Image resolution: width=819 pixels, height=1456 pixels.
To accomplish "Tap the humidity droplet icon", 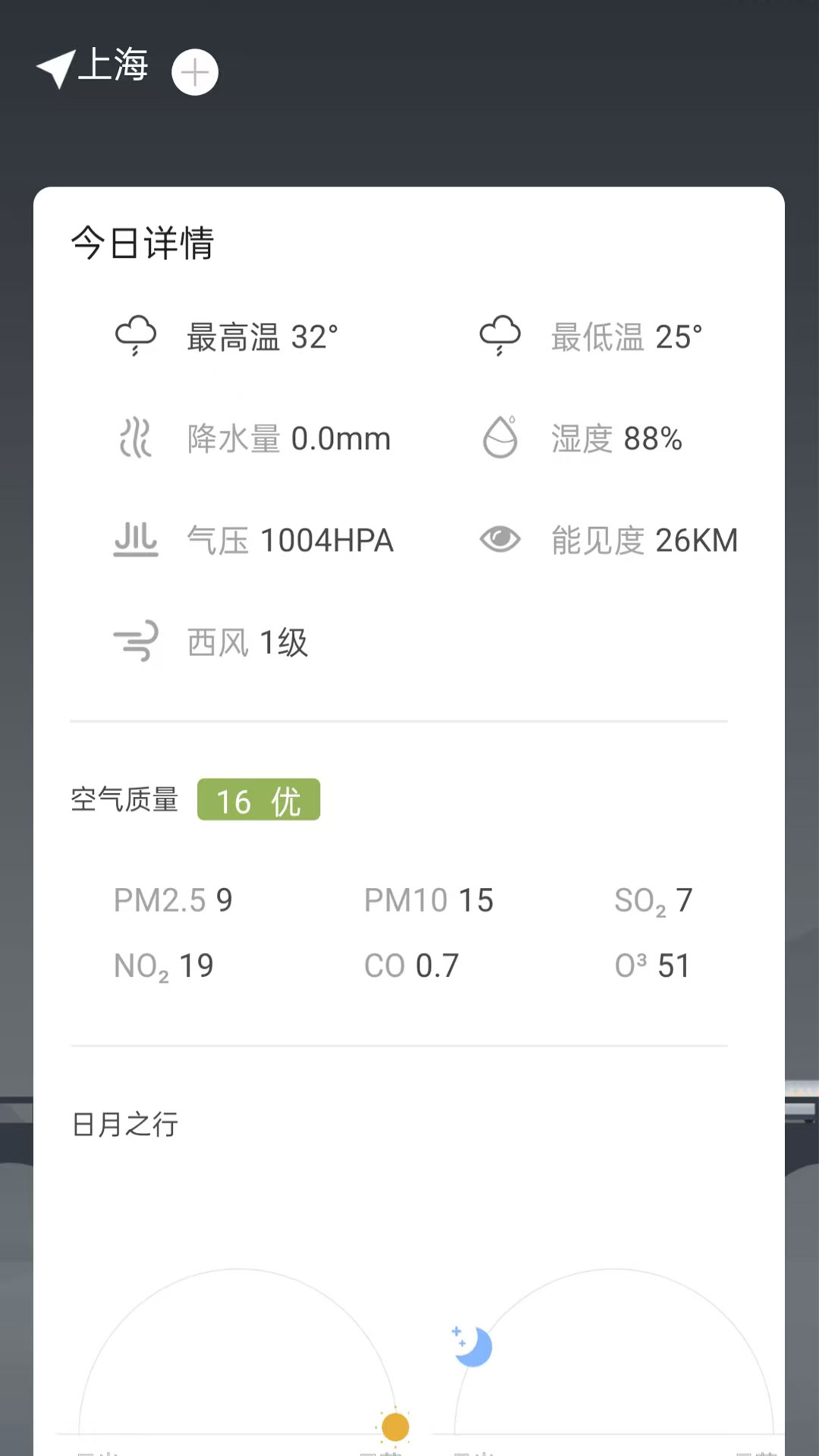I will coord(500,437).
